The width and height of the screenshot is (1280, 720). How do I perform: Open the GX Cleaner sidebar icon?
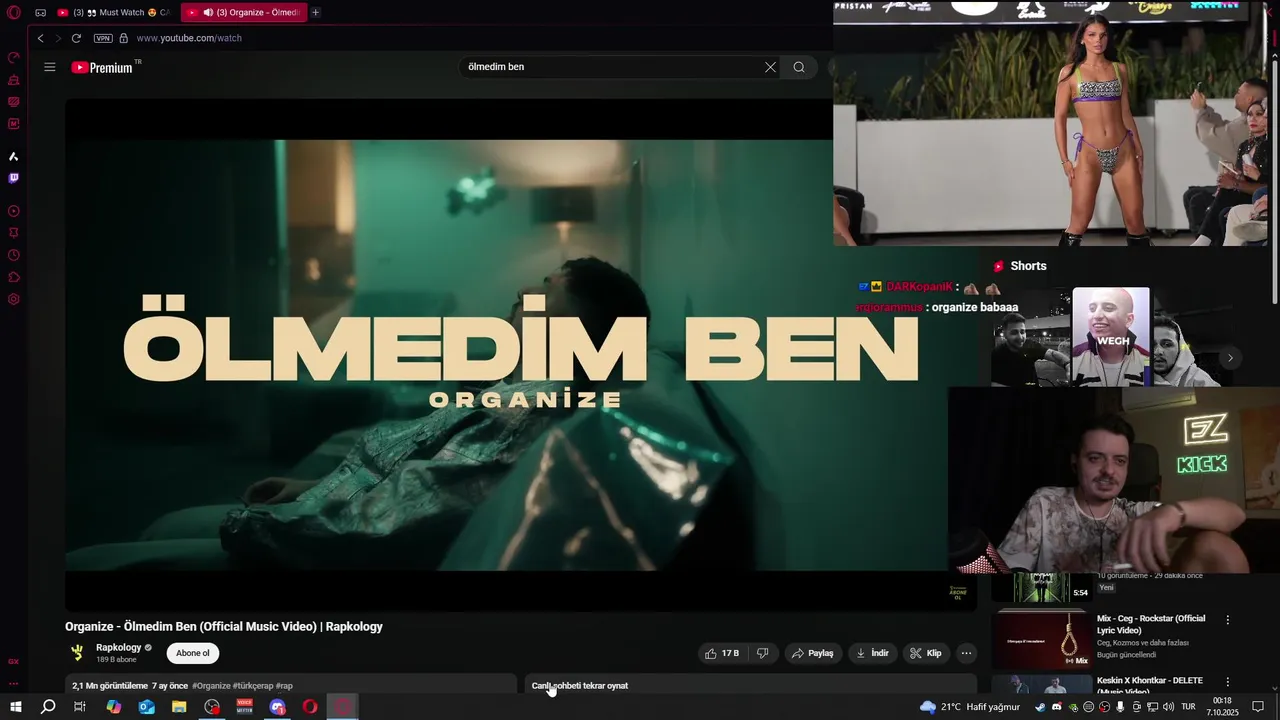pos(14,80)
